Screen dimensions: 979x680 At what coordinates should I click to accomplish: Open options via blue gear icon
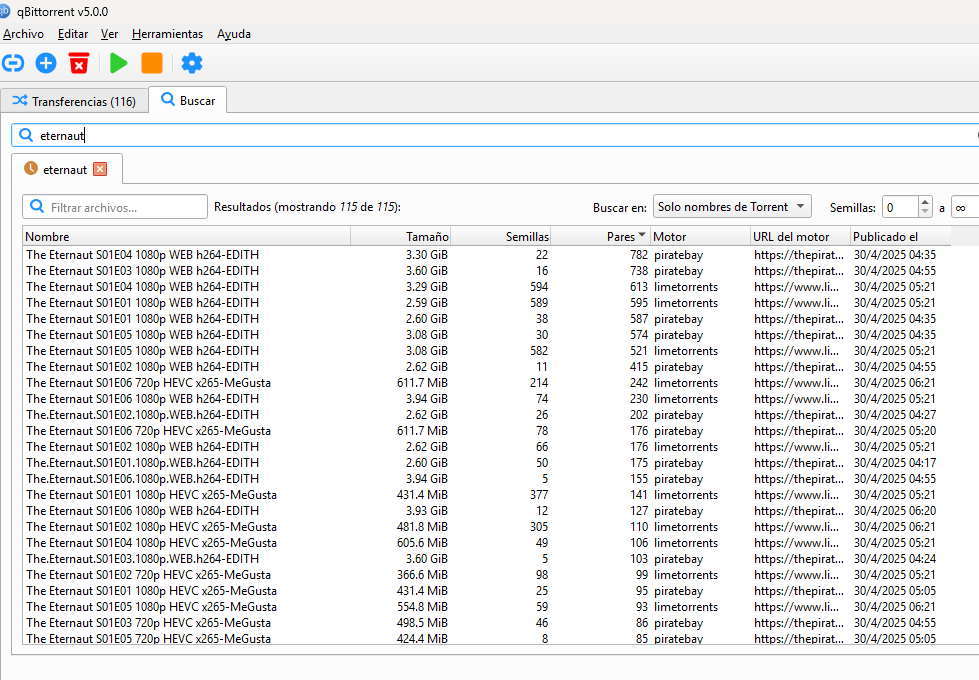tap(192, 63)
